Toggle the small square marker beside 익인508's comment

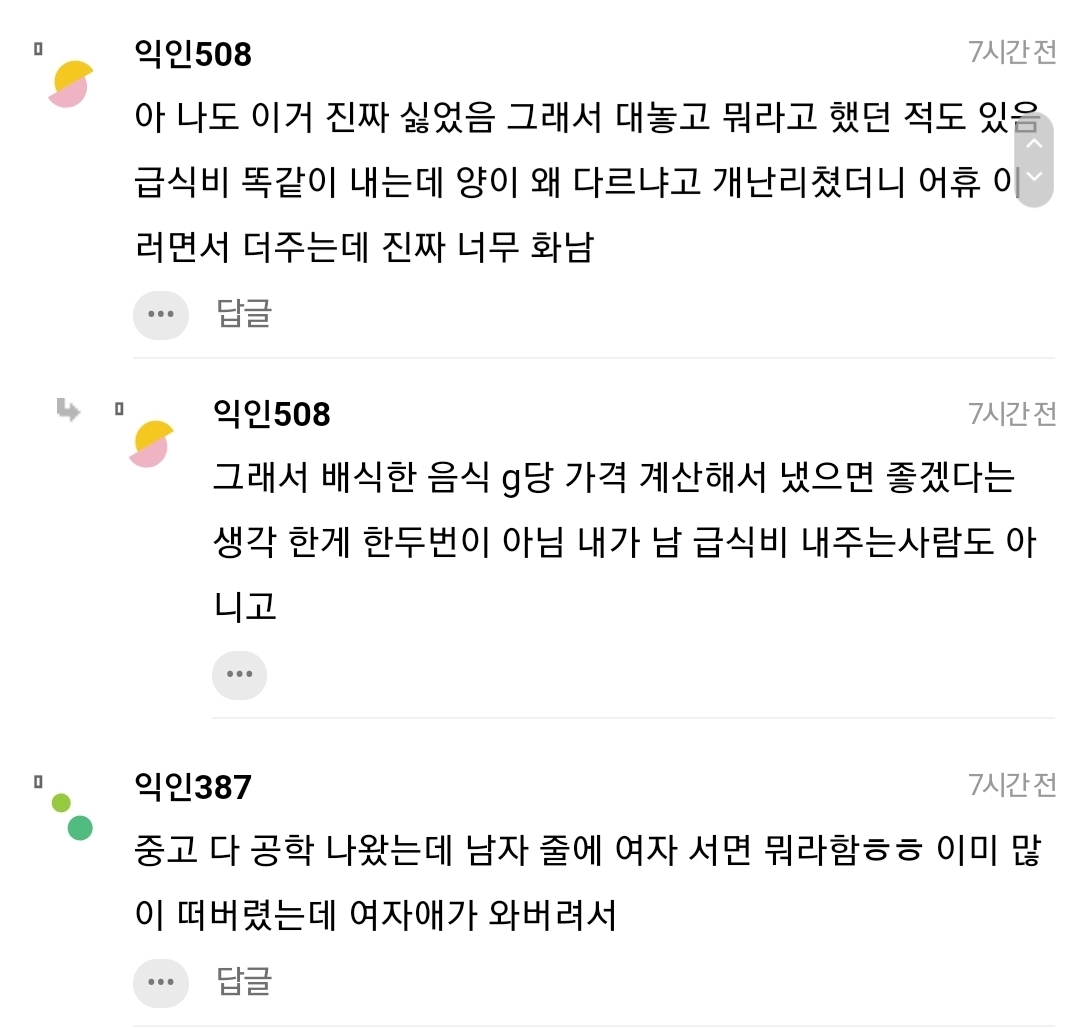(x=36, y=50)
